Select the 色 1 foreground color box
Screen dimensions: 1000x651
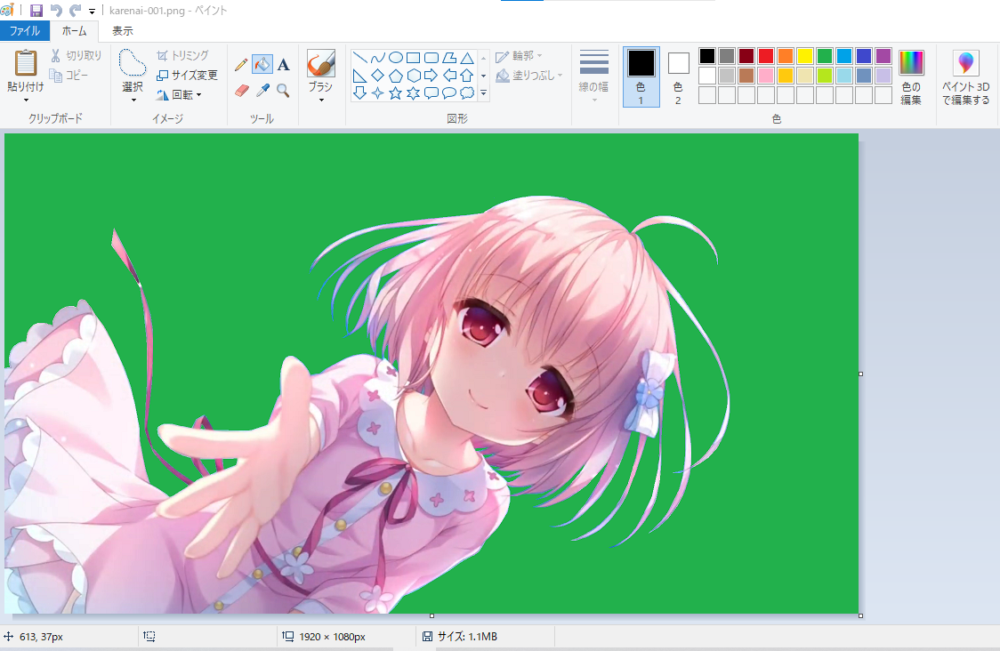pos(641,76)
